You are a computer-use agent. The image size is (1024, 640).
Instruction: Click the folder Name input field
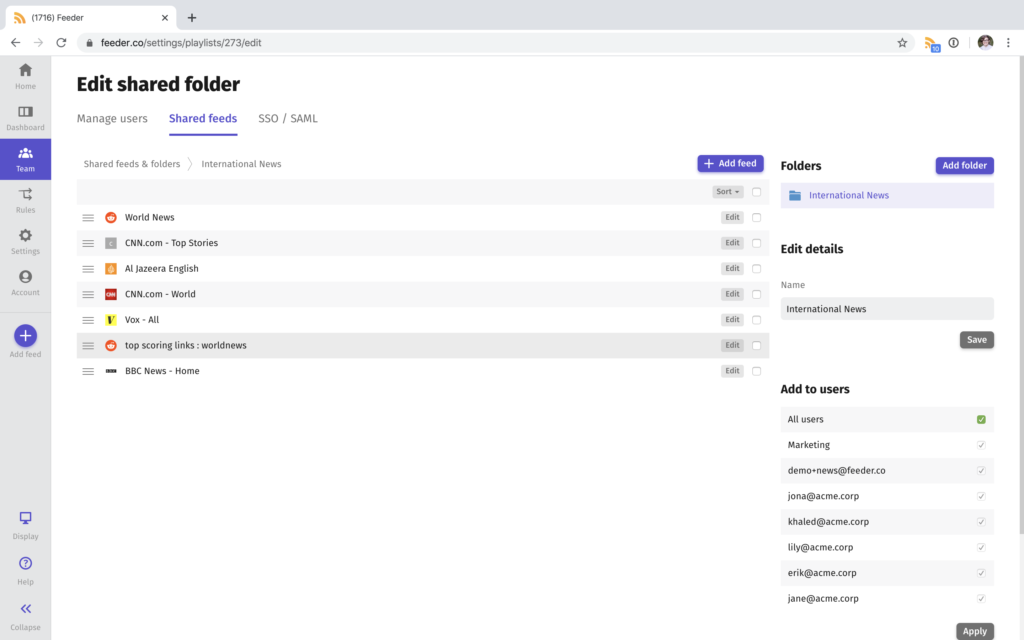(x=887, y=309)
